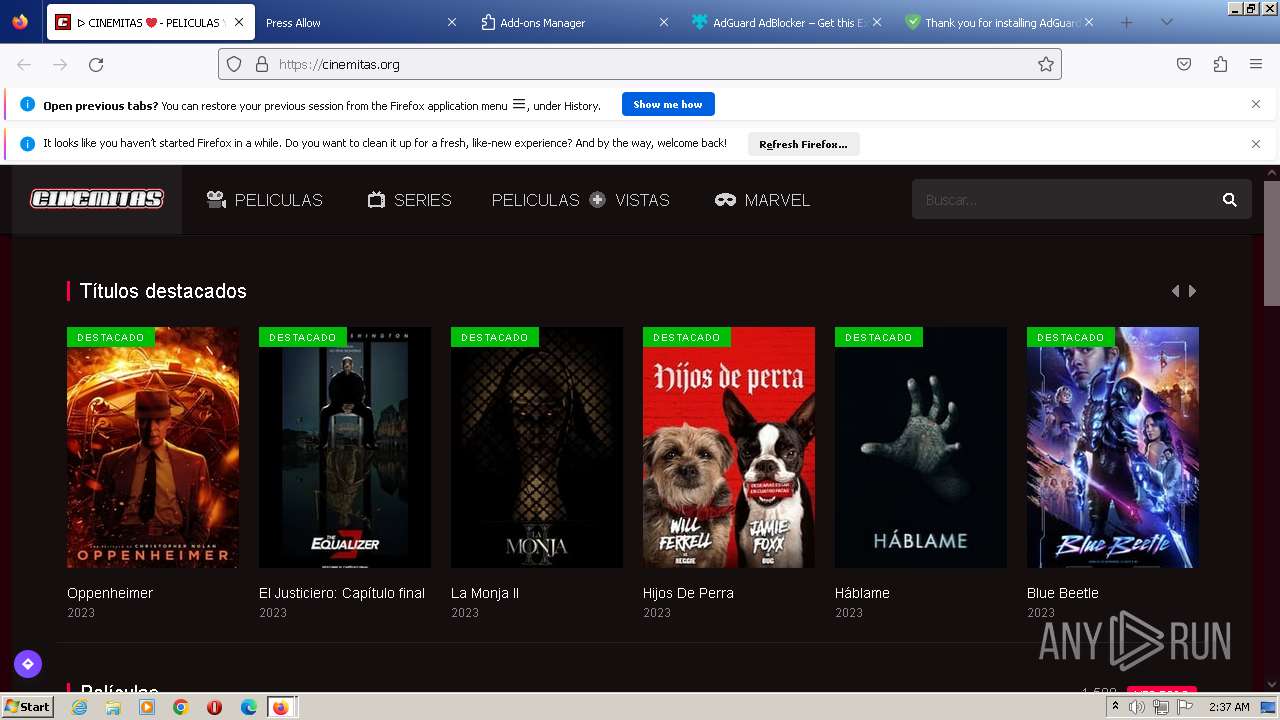Open the MARVEL menu item
This screenshot has width=1280, height=720.
tap(762, 200)
